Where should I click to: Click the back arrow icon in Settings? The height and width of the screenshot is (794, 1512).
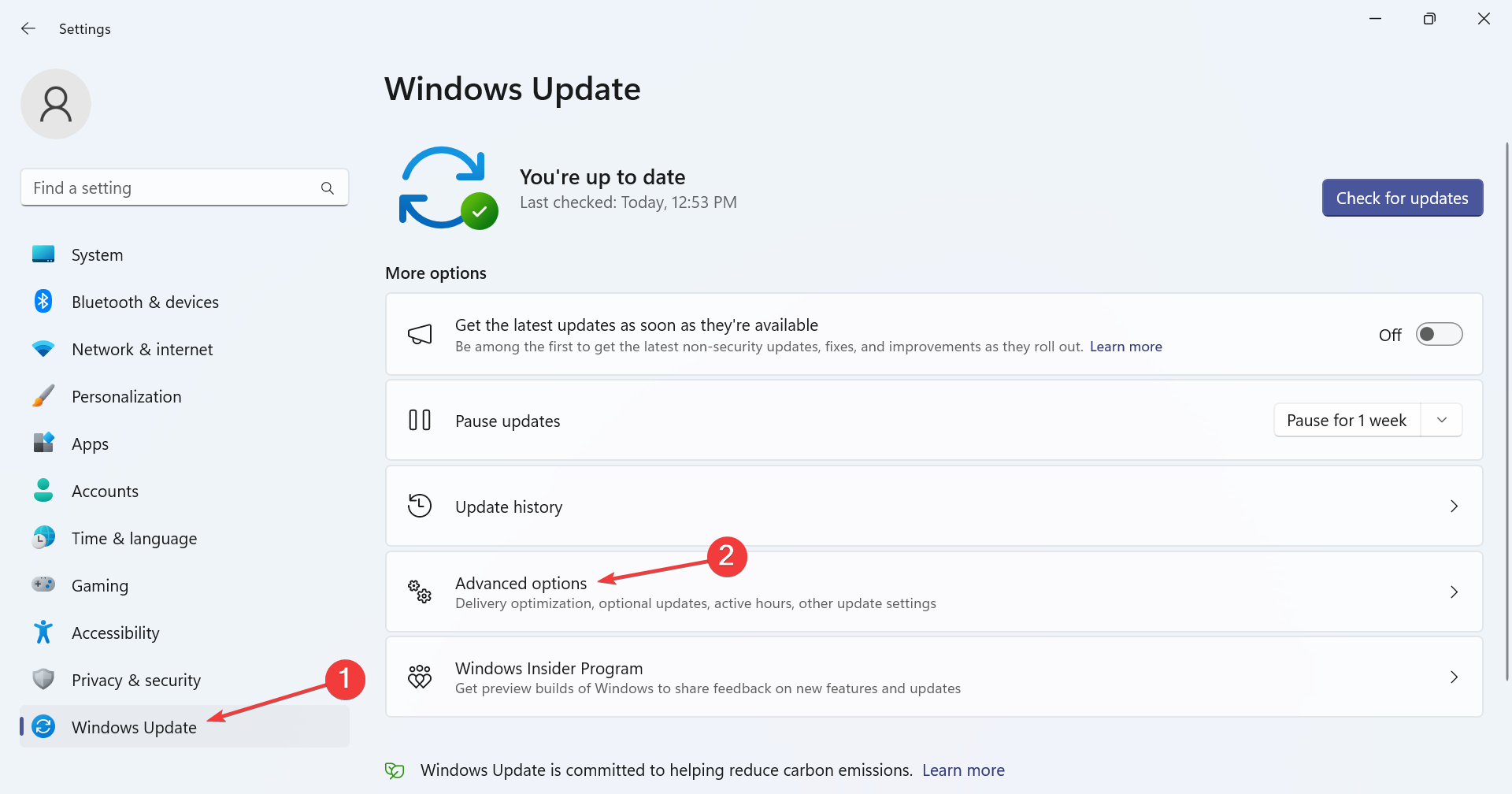pos(28,28)
